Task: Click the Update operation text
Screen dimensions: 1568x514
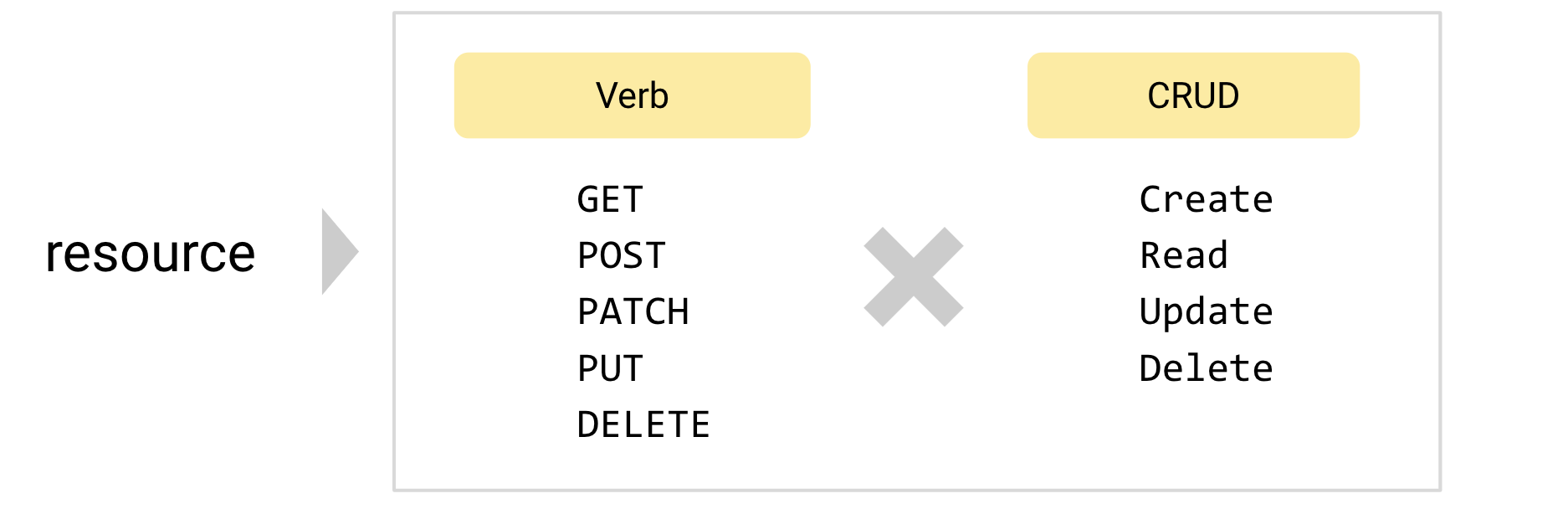Action: coord(1207,312)
